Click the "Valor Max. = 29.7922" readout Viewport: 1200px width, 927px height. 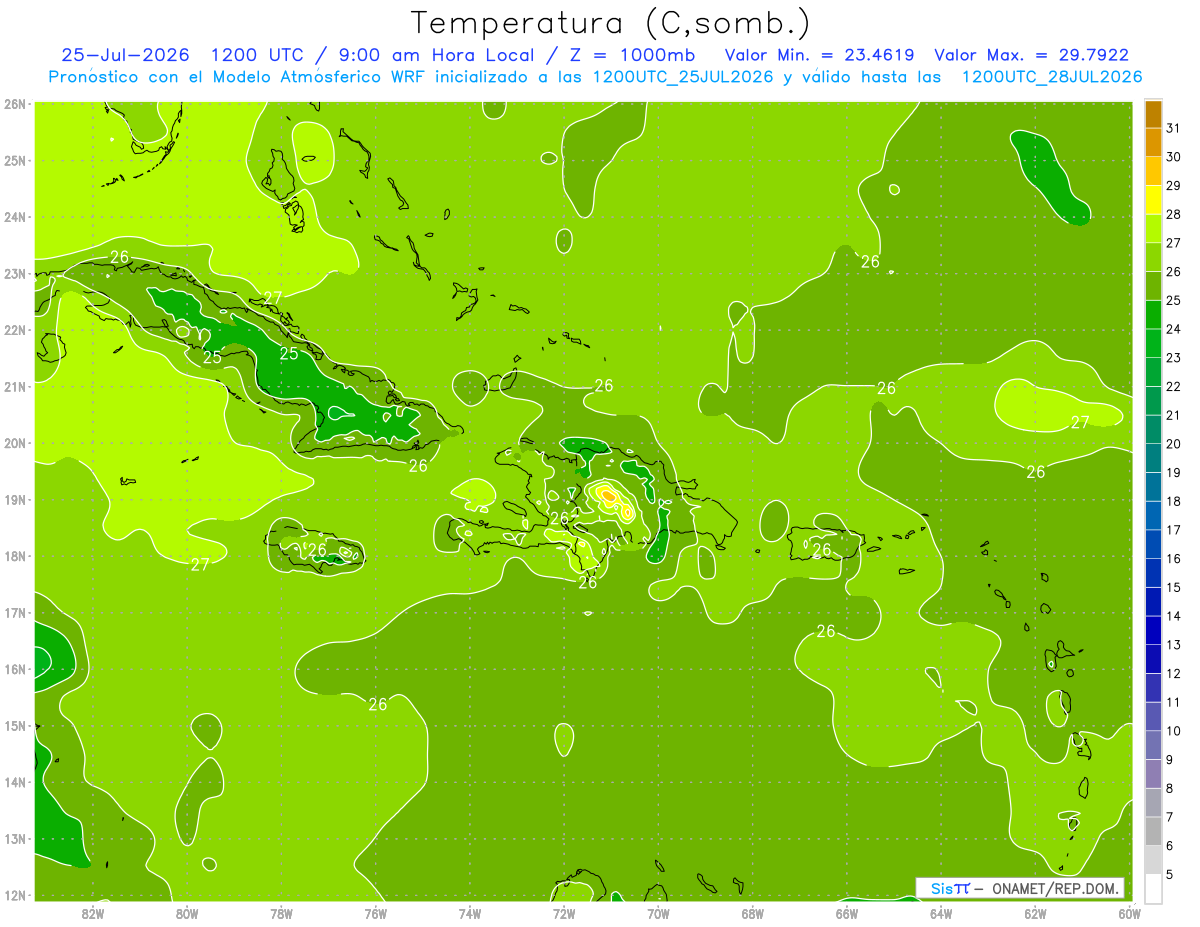(x=1031, y=55)
